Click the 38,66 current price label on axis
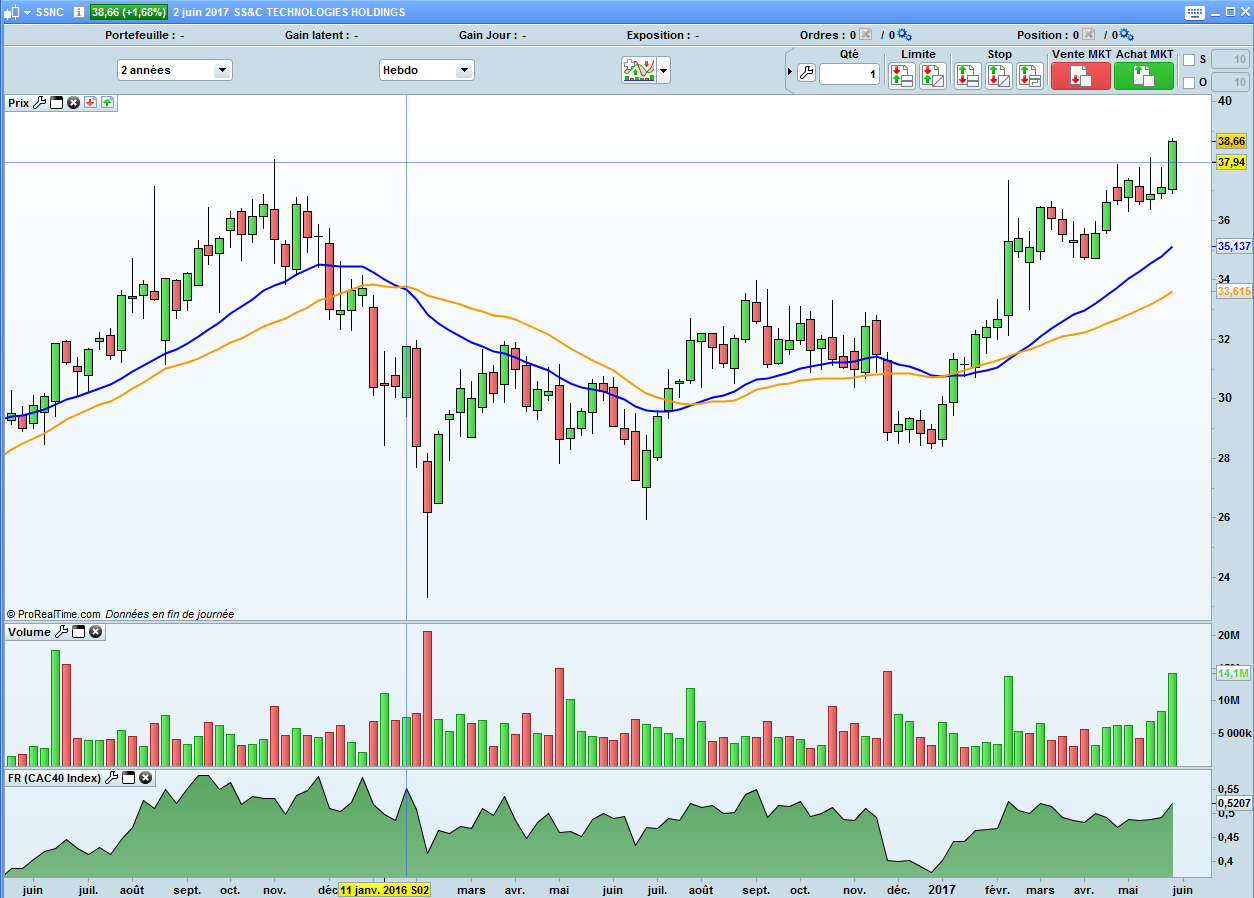This screenshot has width=1254, height=898. click(x=1231, y=141)
